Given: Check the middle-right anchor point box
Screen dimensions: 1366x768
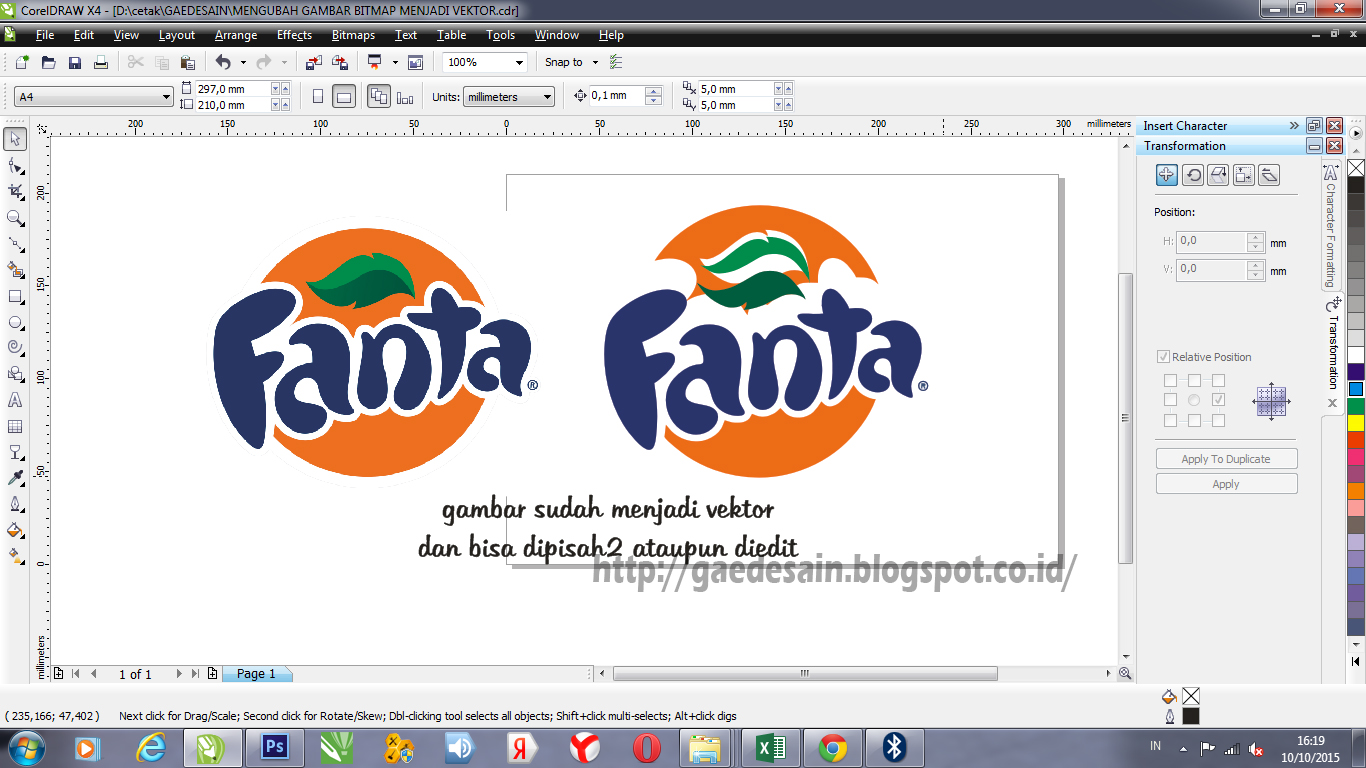Looking at the screenshot, I should click(1218, 400).
